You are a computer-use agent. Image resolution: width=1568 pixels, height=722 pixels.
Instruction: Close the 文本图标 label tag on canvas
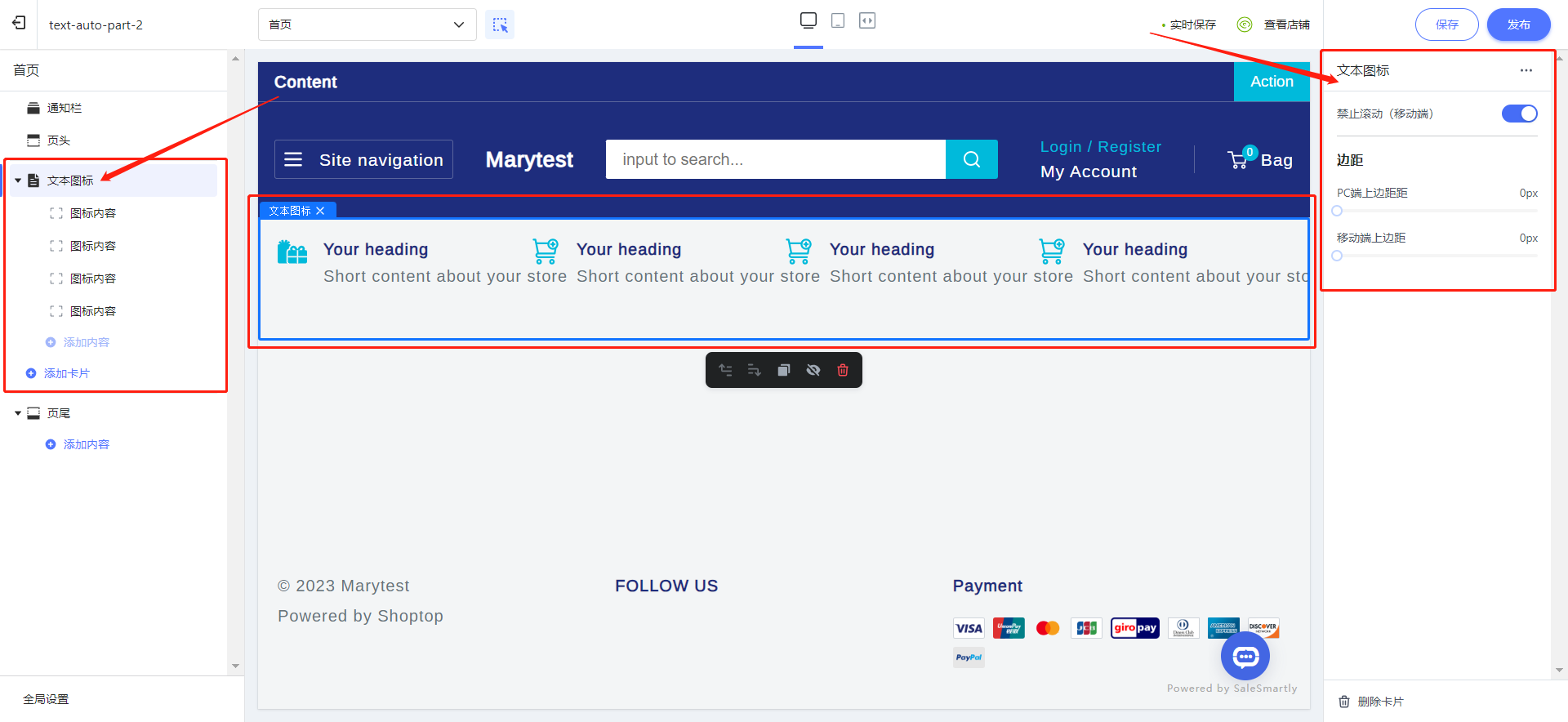click(320, 211)
